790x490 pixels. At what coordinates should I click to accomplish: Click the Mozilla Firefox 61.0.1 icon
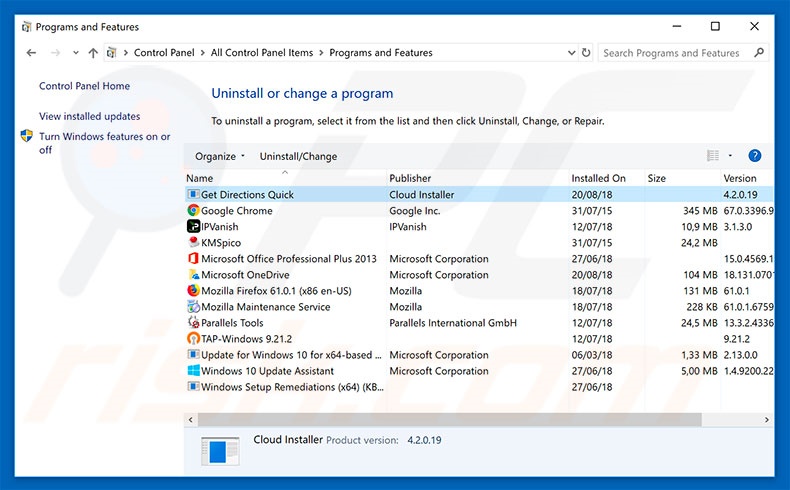pyautogui.click(x=193, y=291)
